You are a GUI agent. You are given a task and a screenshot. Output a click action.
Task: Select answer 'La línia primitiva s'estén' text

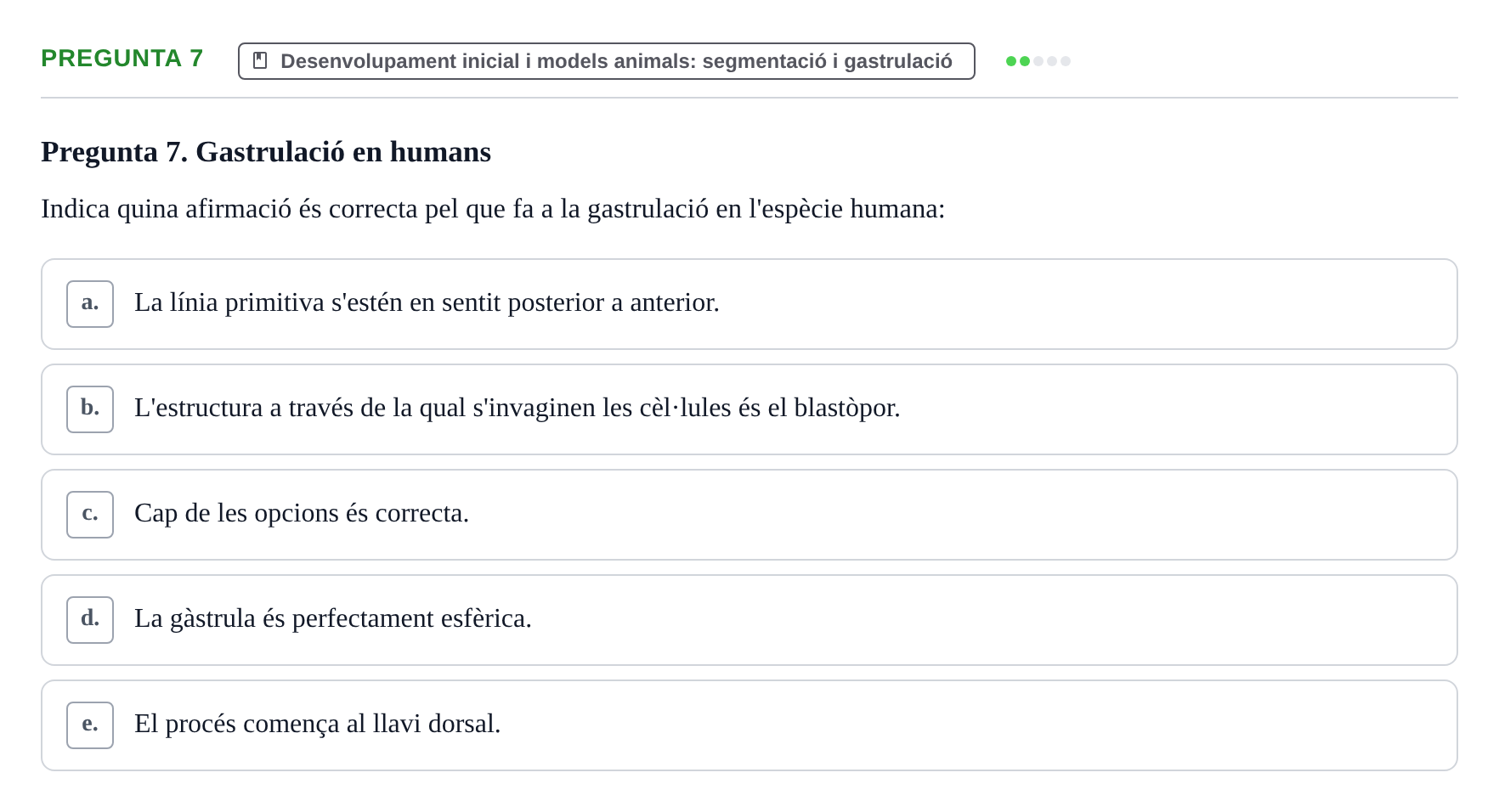pos(427,302)
